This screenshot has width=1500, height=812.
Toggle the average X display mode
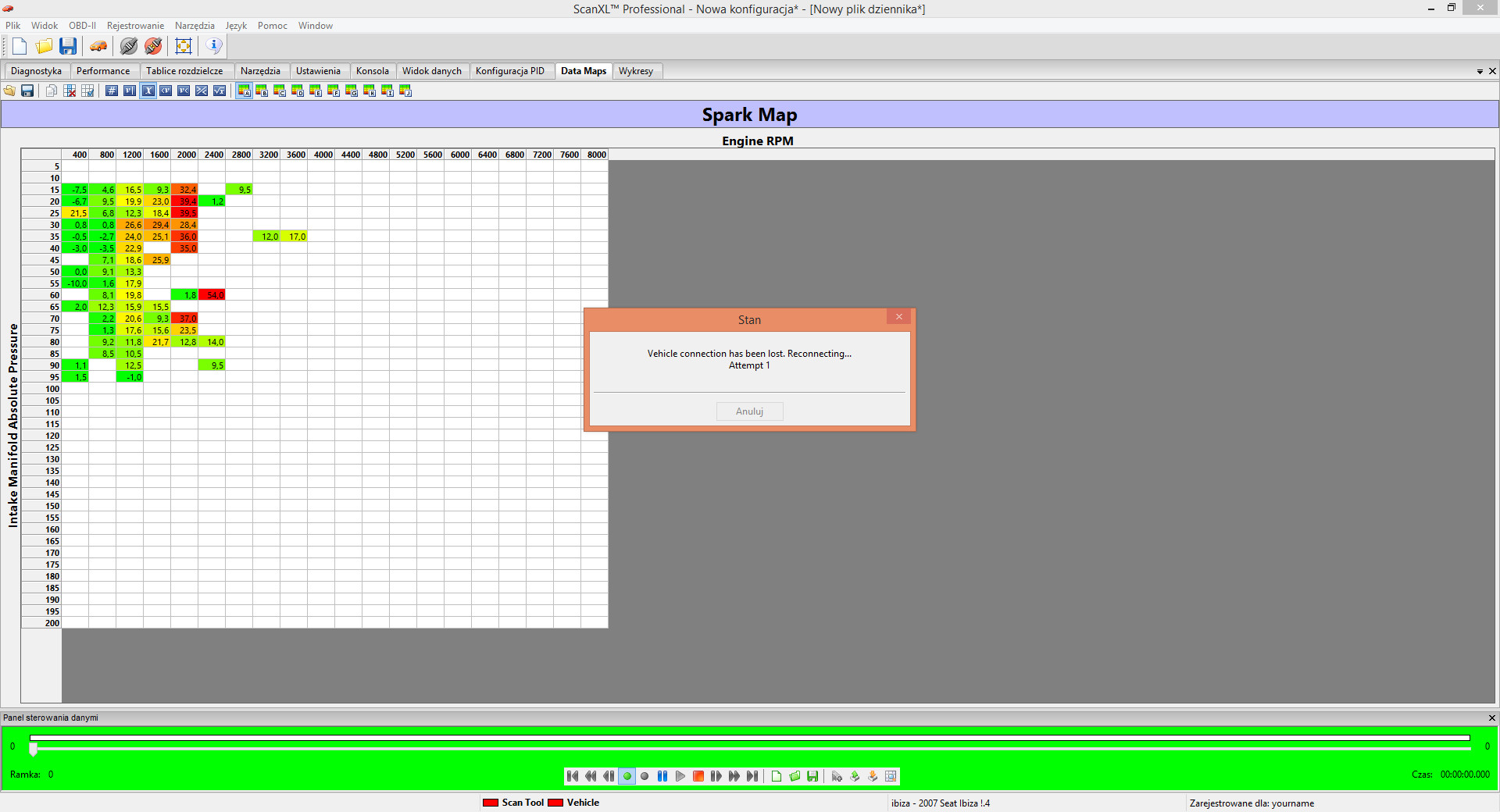(x=148, y=91)
